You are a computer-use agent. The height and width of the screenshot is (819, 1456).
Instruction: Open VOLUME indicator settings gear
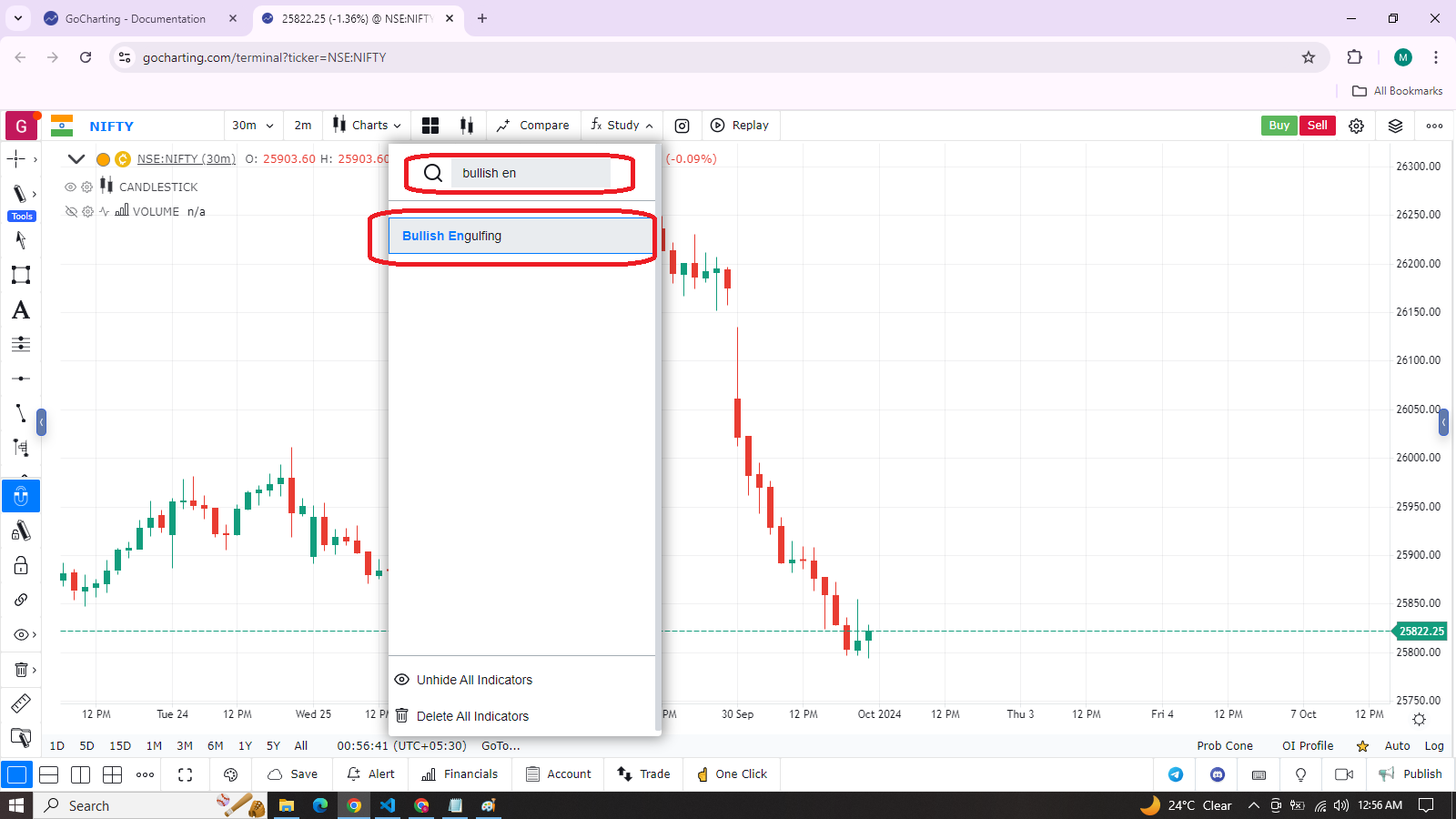[87, 211]
